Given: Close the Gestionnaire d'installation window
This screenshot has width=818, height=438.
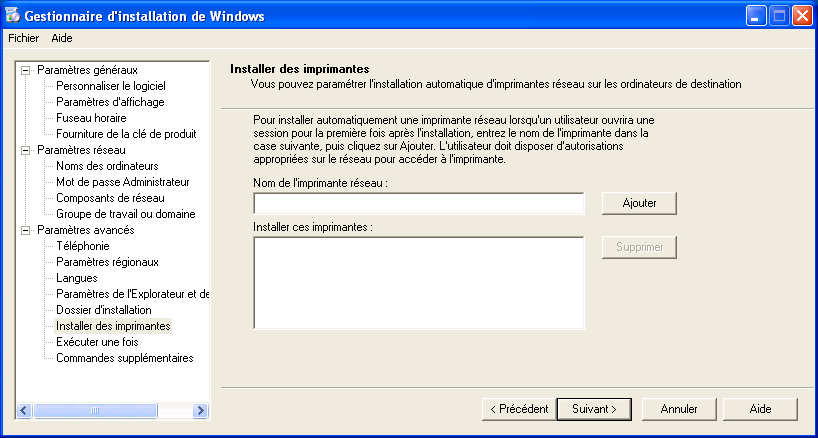Looking at the screenshot, I should [x=802, y=16].
